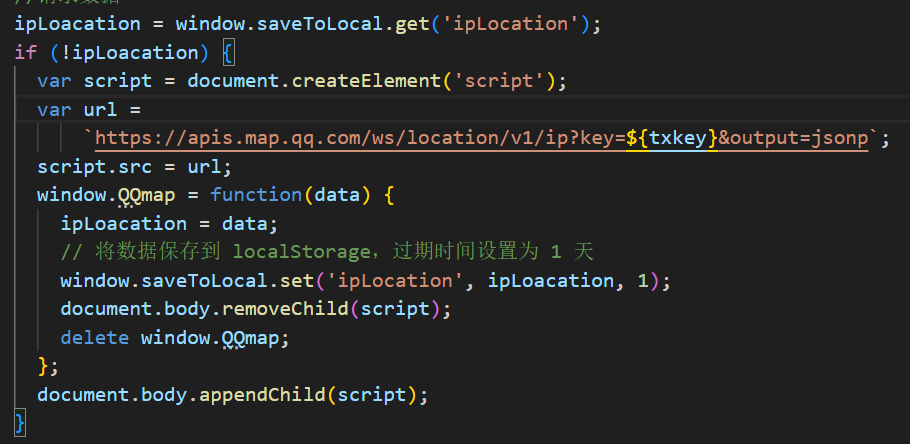Viewport: 910px width, 444px height.
Task: Click the function keyword
Action: (256, 195)
